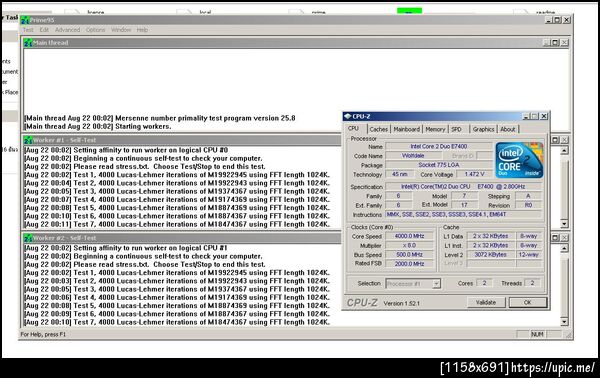Image resolution: width=600 pixels, height=378 pixels.
Task: Click 'For Help, press F1' status bar text
Action: point(43,334)
